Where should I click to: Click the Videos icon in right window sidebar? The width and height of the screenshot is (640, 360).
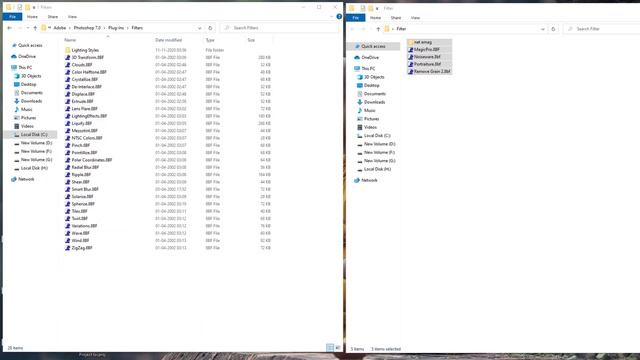360,127
